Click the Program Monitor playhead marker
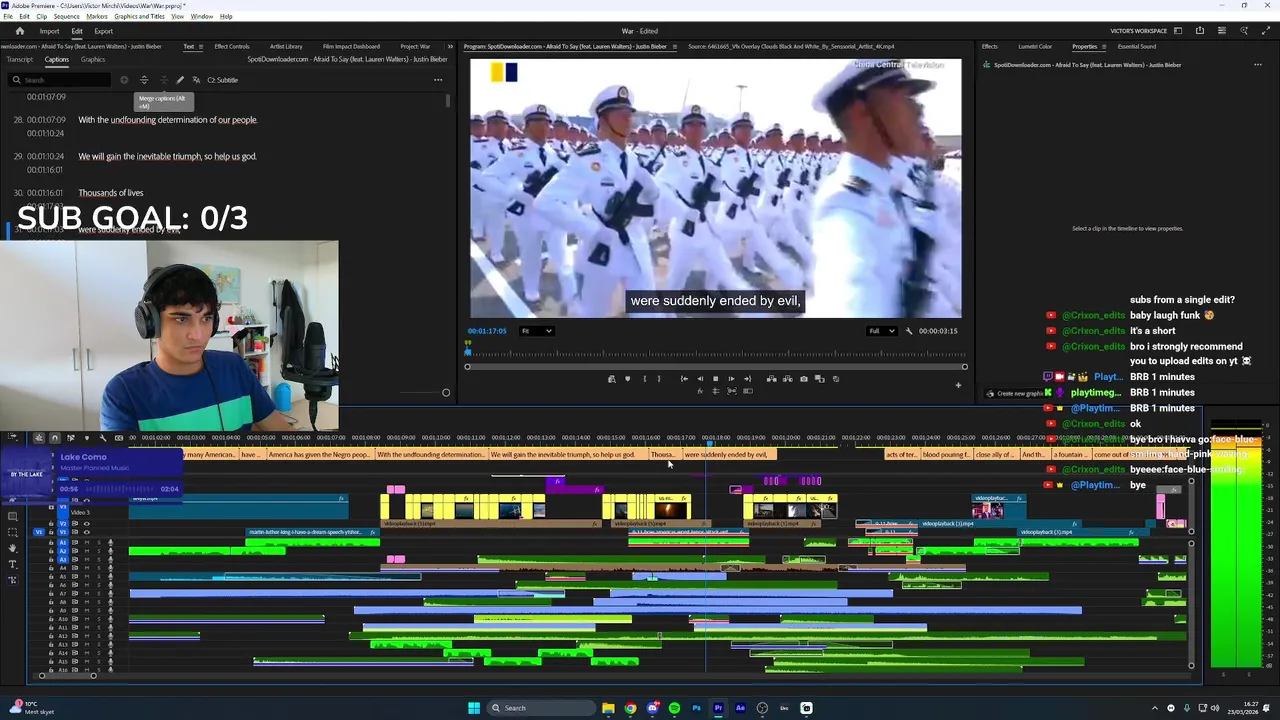This screenshot has height=720, width=1280. 467,350
